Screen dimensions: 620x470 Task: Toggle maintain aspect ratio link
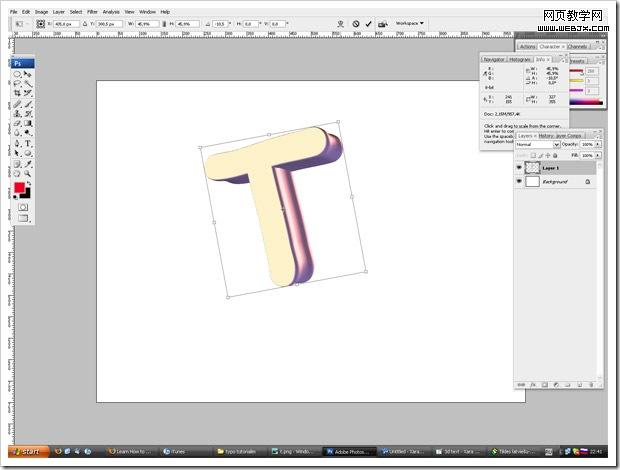(x=164, y=24)
